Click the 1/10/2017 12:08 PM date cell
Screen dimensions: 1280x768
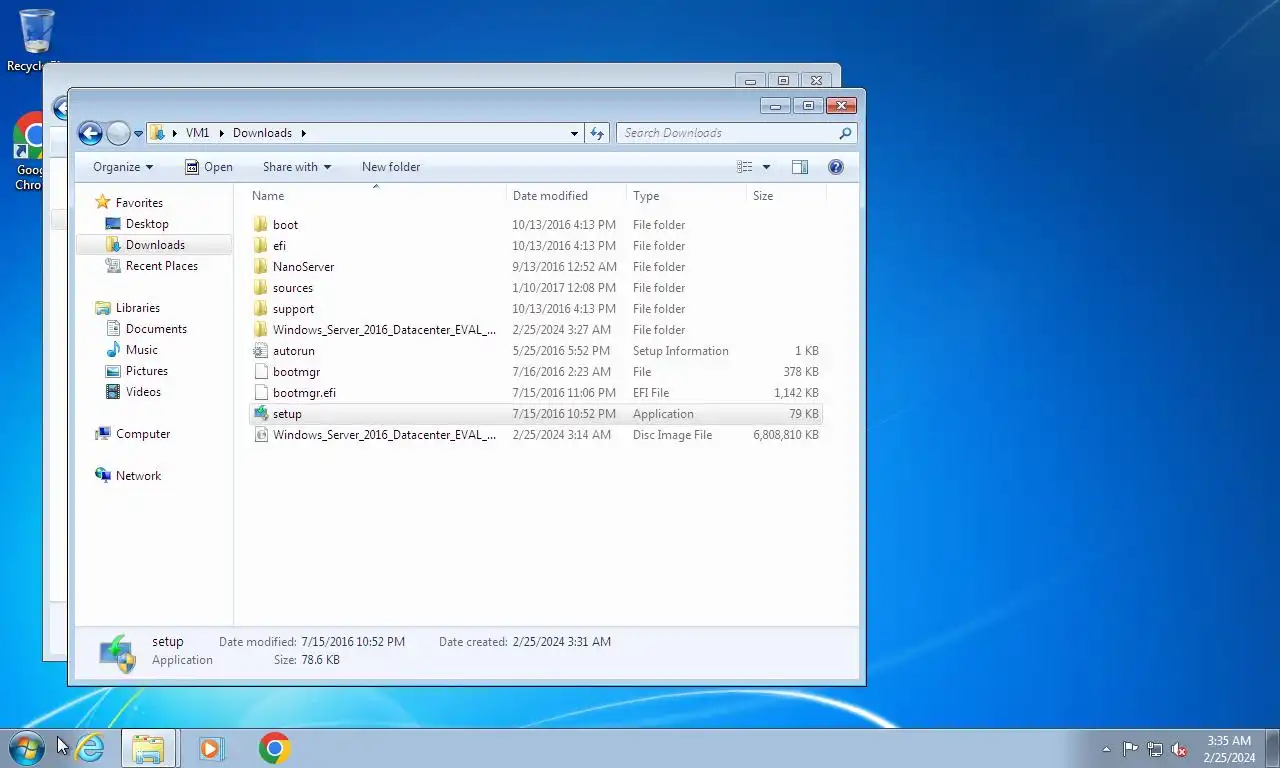[x=564, y=288]
